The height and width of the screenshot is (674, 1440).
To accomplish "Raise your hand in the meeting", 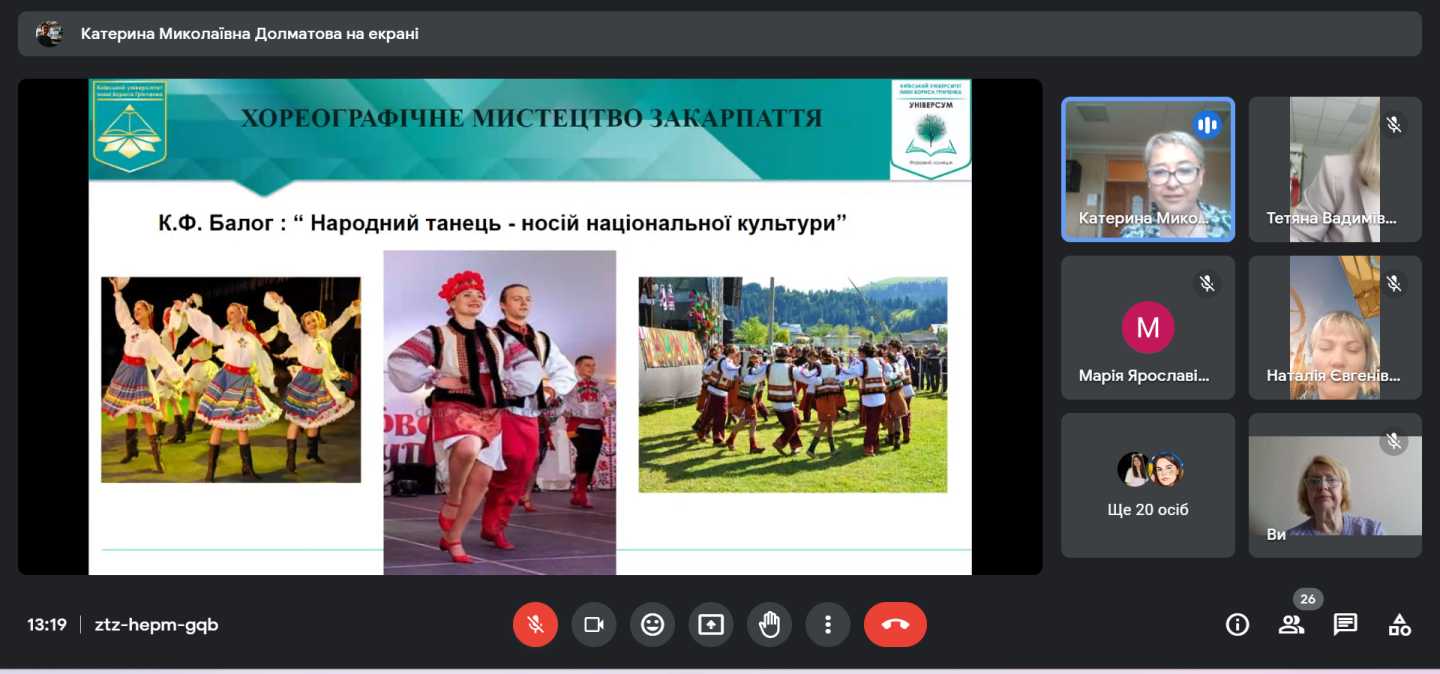I will (x=769, y=625).
